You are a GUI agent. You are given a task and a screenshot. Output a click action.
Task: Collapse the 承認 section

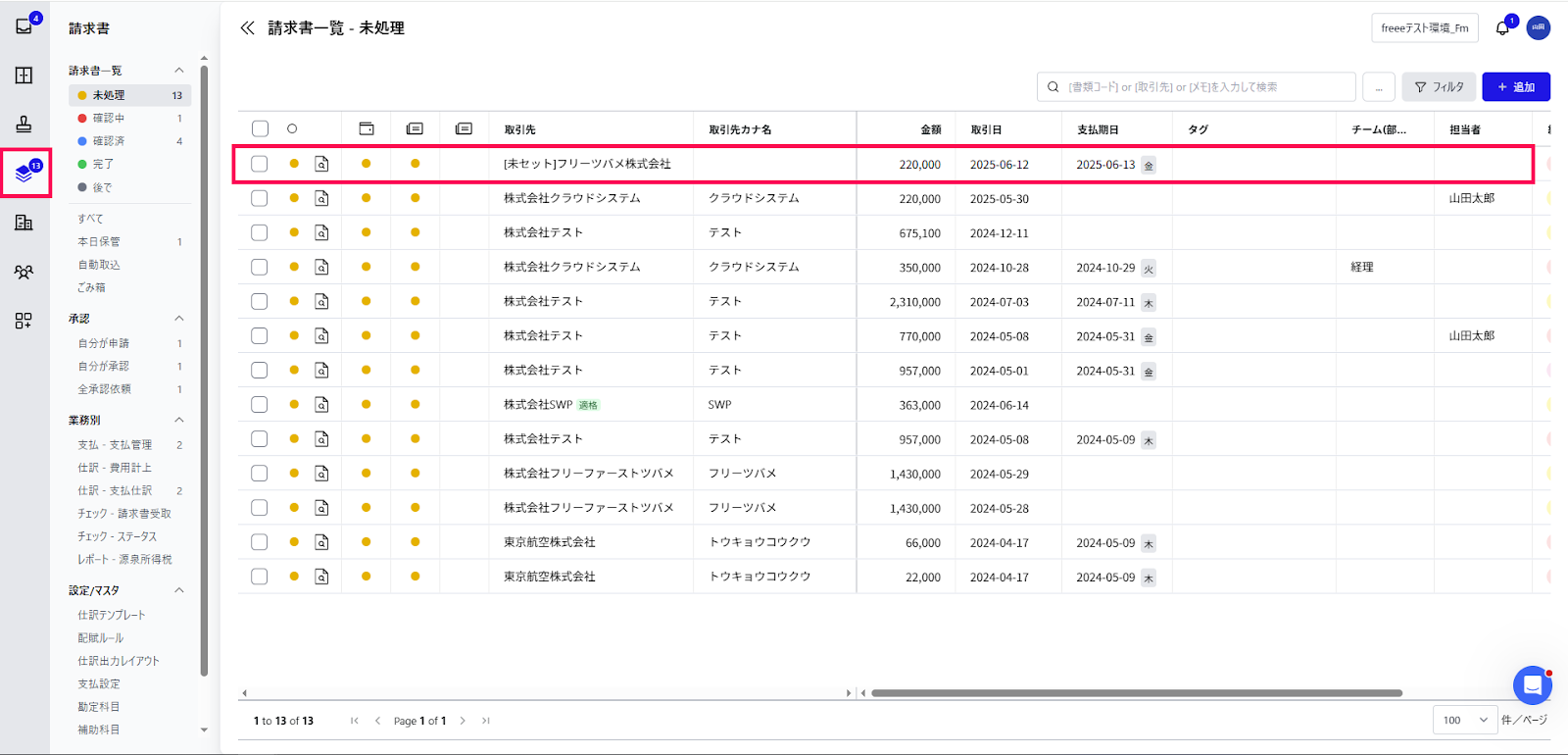178,318
